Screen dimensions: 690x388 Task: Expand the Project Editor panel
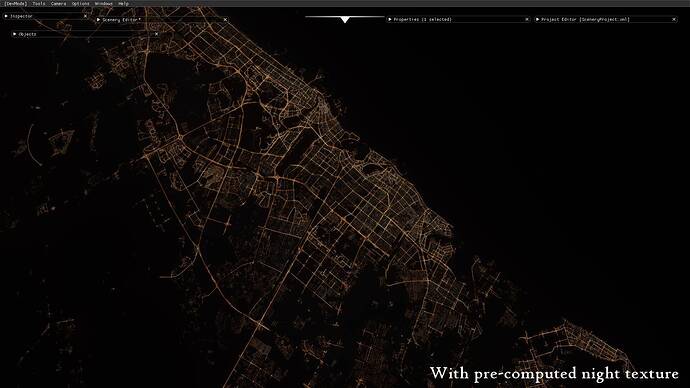tap(537, 19)
